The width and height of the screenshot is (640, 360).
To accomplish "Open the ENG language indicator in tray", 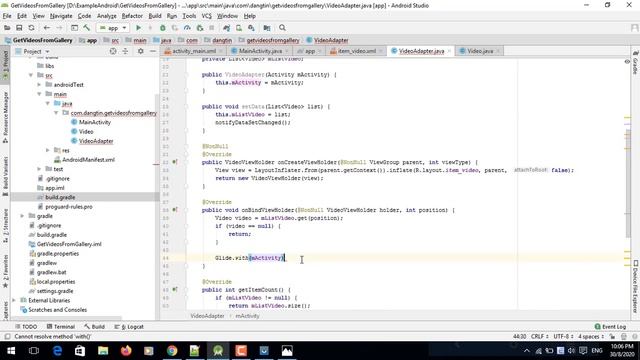I will (597, 351).
